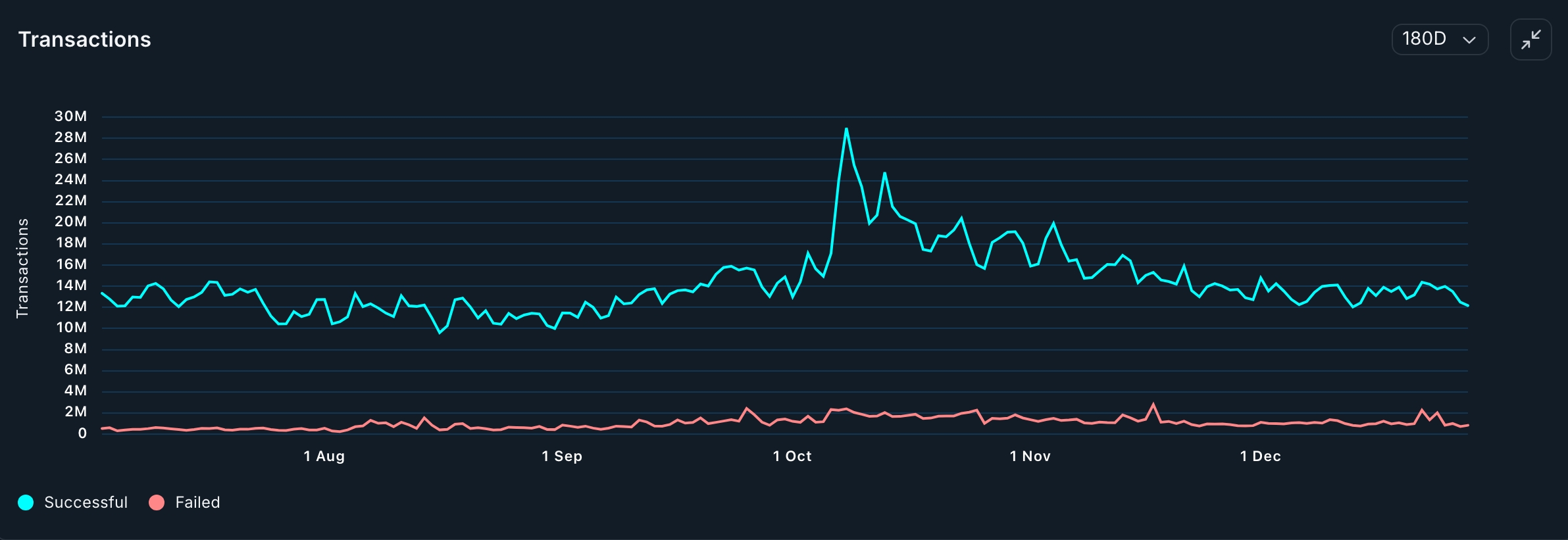Click the 10M y-axis label
The height and width of the screenshot is (540, 1568).
pos(72,328)
